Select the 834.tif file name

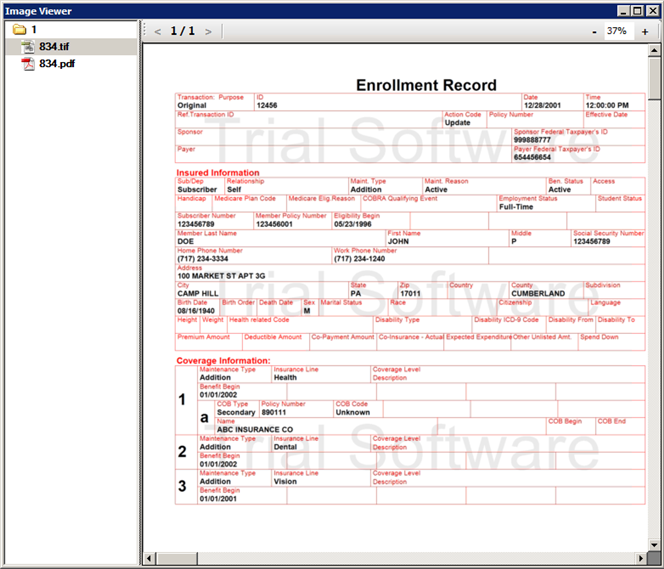[x=55, y=47]
